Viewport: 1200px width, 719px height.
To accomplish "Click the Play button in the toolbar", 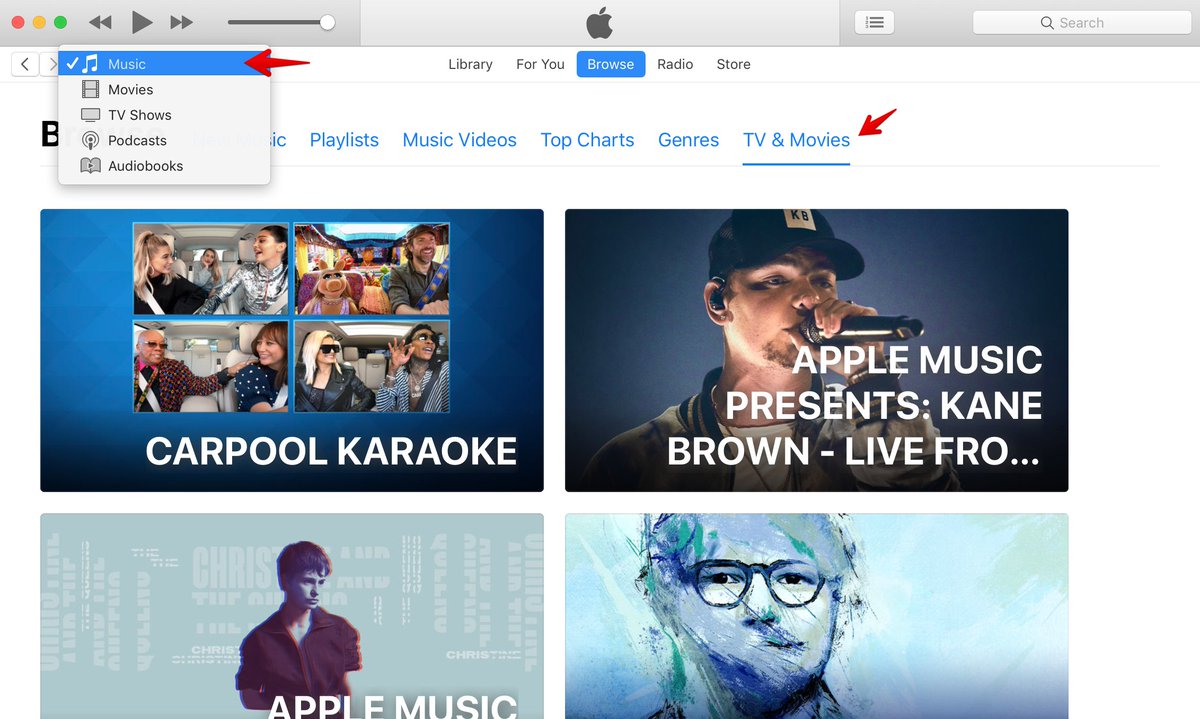I will tap(142, 22).
